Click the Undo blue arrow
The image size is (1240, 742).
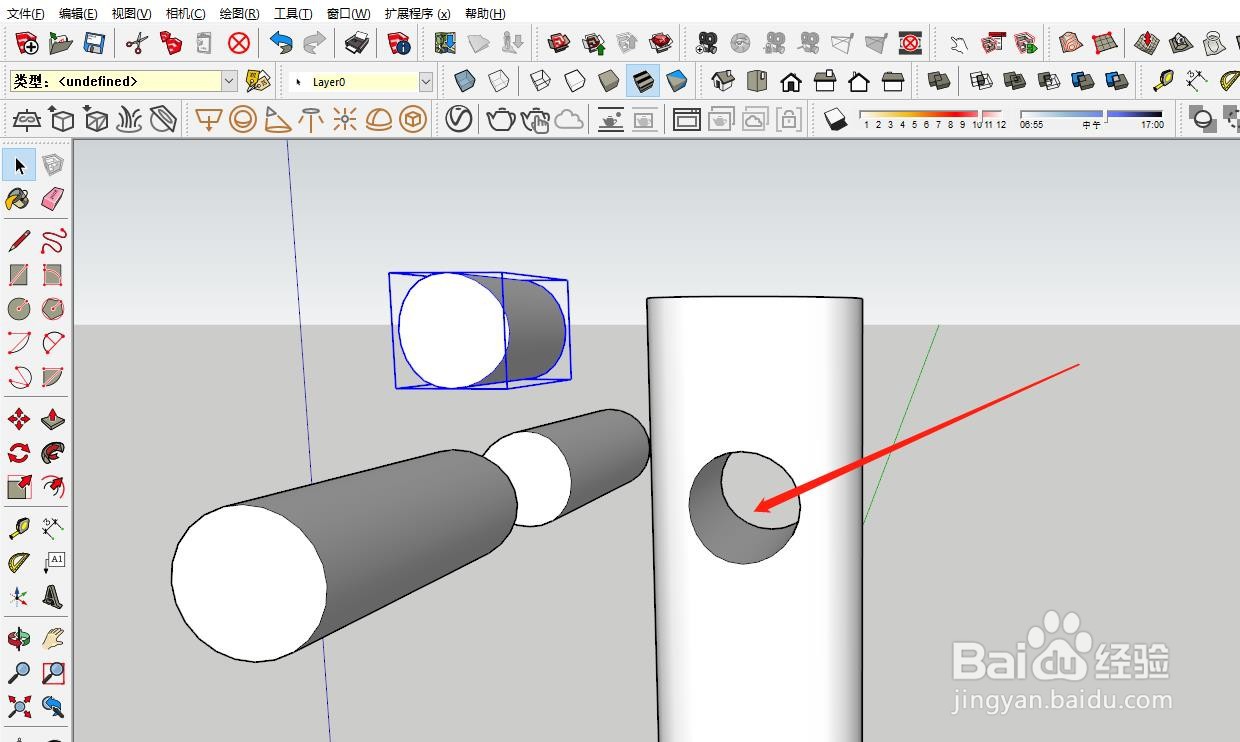click(x=281, y=43)
